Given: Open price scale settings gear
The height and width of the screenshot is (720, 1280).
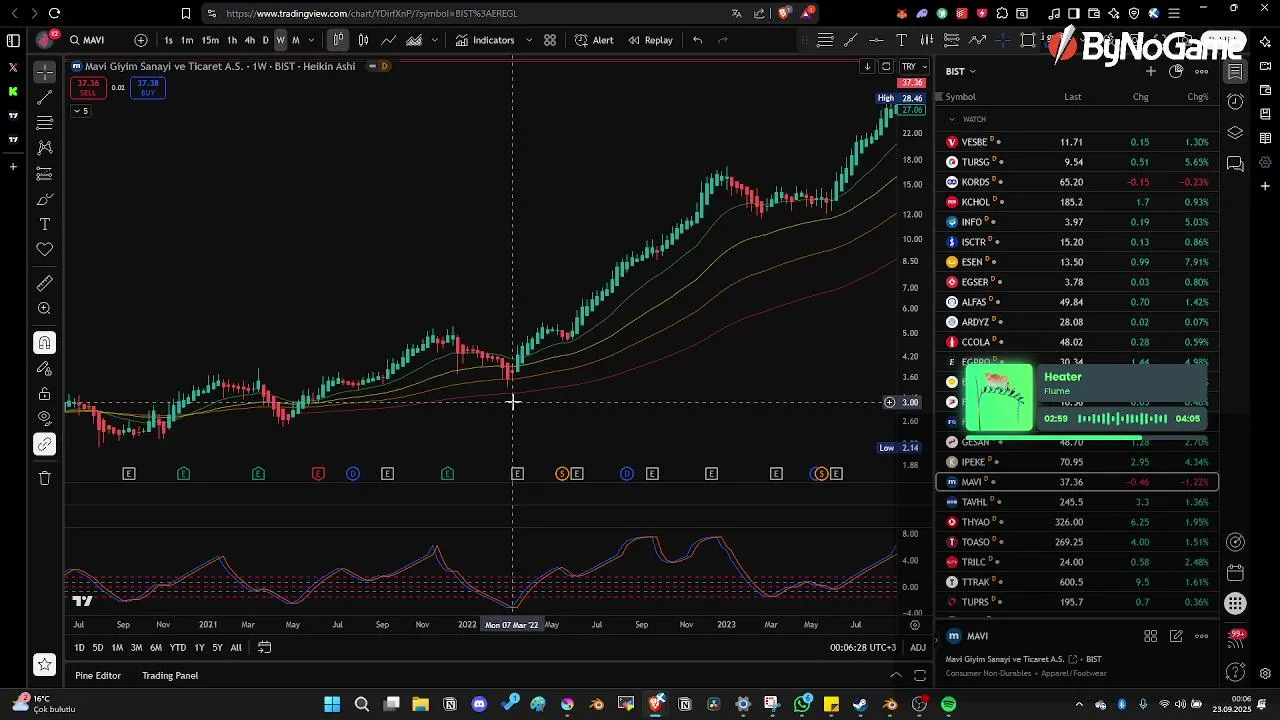Looking at the screenshot, I should tap(914, 625).
